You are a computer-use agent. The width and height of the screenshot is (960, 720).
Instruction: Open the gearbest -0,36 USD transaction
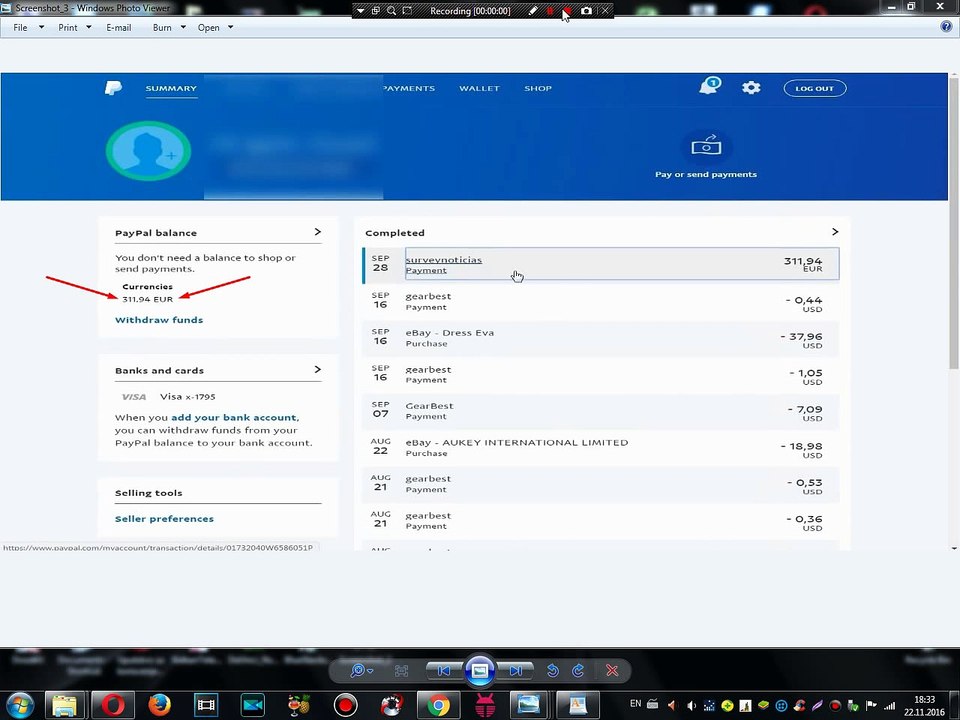(601, 520)
